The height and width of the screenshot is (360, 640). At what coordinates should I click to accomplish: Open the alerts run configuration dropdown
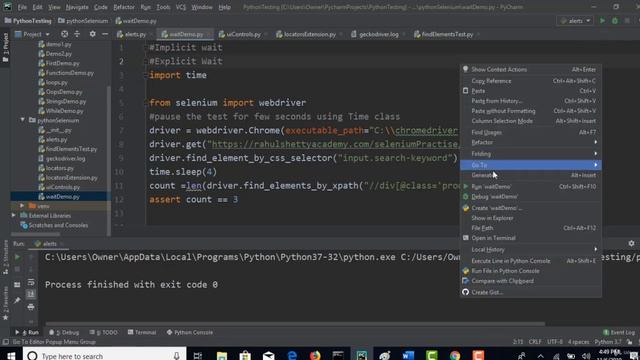click(576, 21)
